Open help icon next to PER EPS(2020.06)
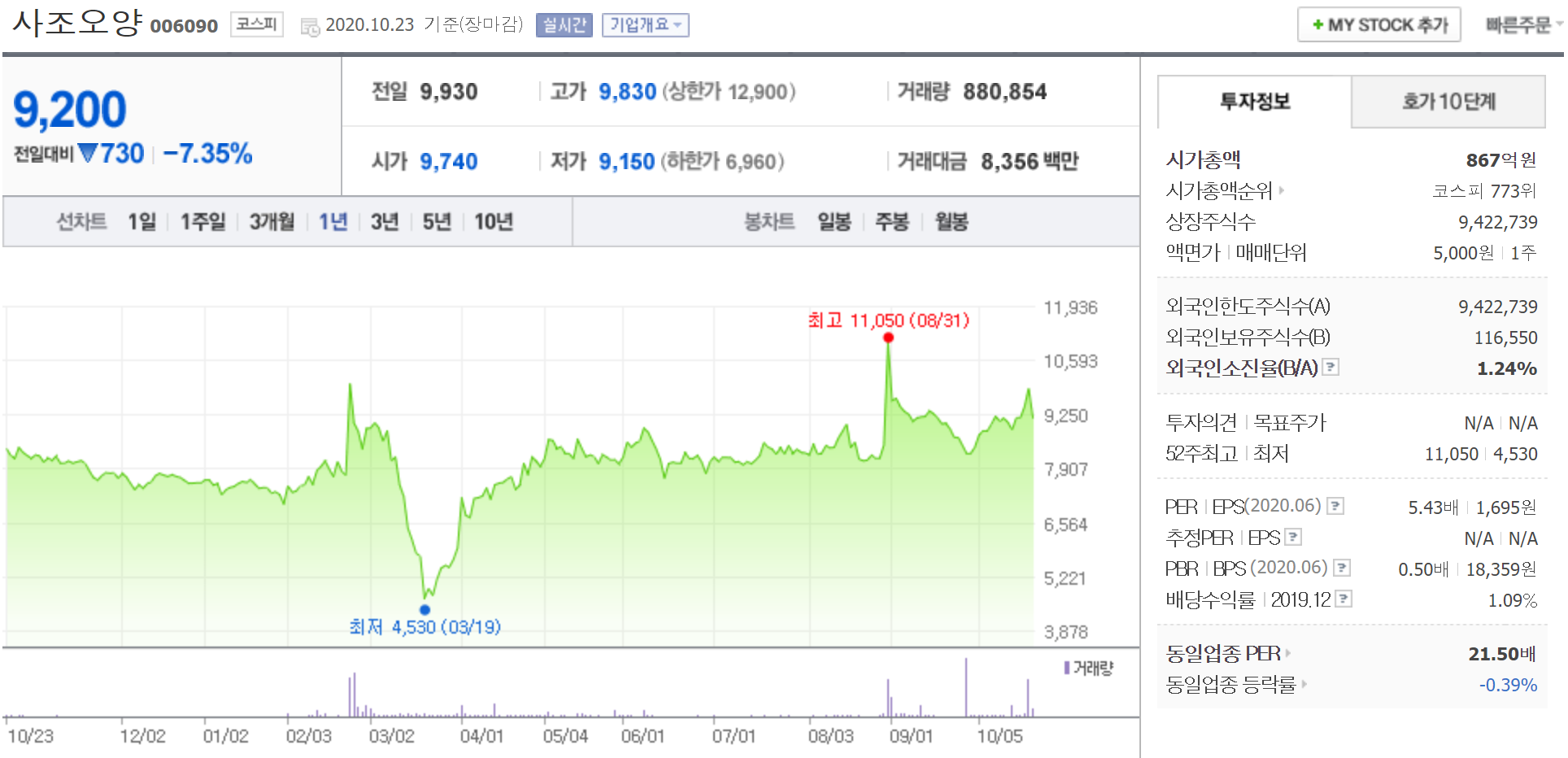 [1335, 506]
